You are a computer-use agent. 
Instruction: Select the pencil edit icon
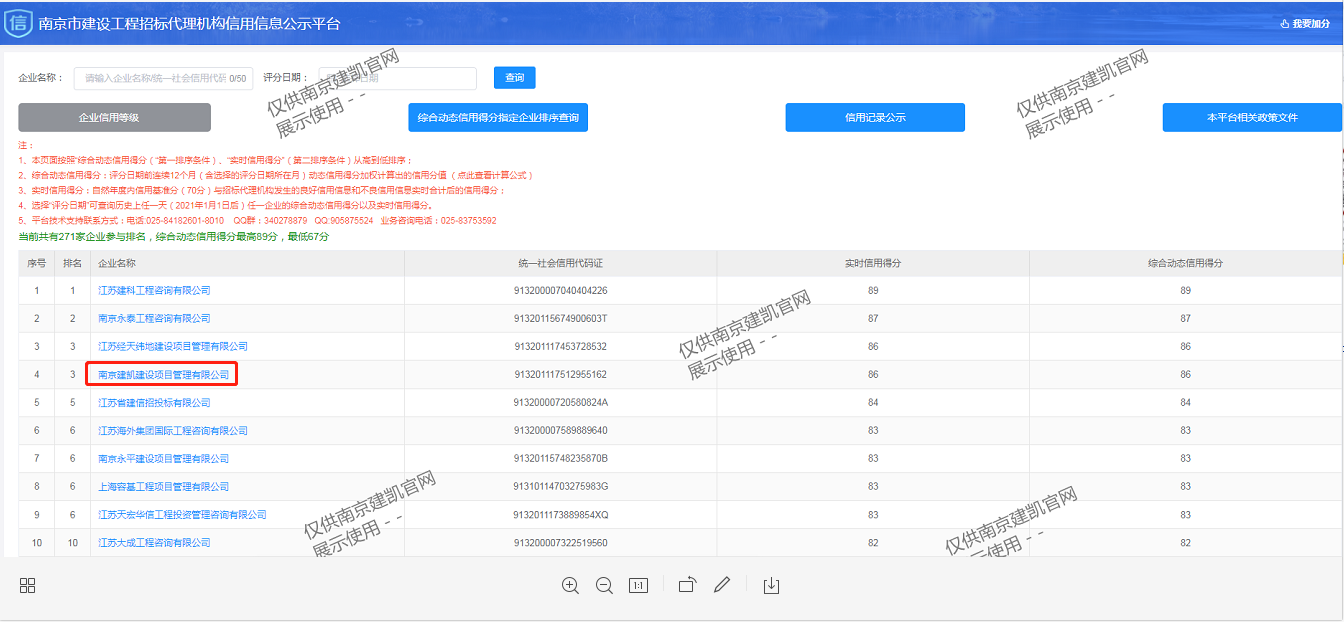point(722,586)
